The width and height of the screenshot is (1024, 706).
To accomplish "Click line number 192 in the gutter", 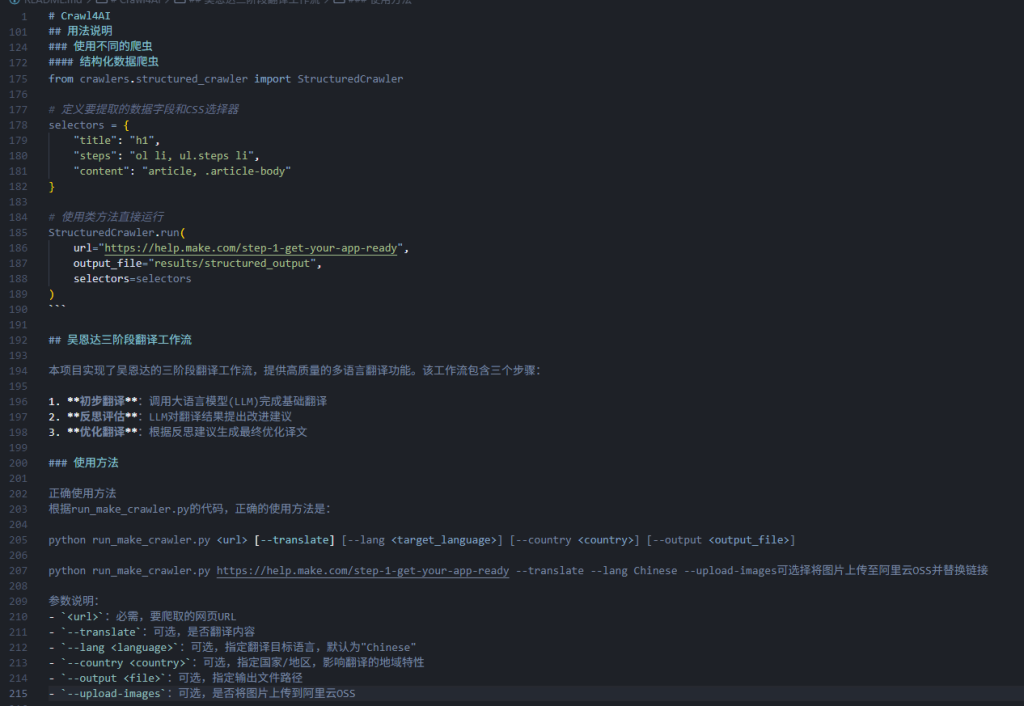I will click(18, 340).
